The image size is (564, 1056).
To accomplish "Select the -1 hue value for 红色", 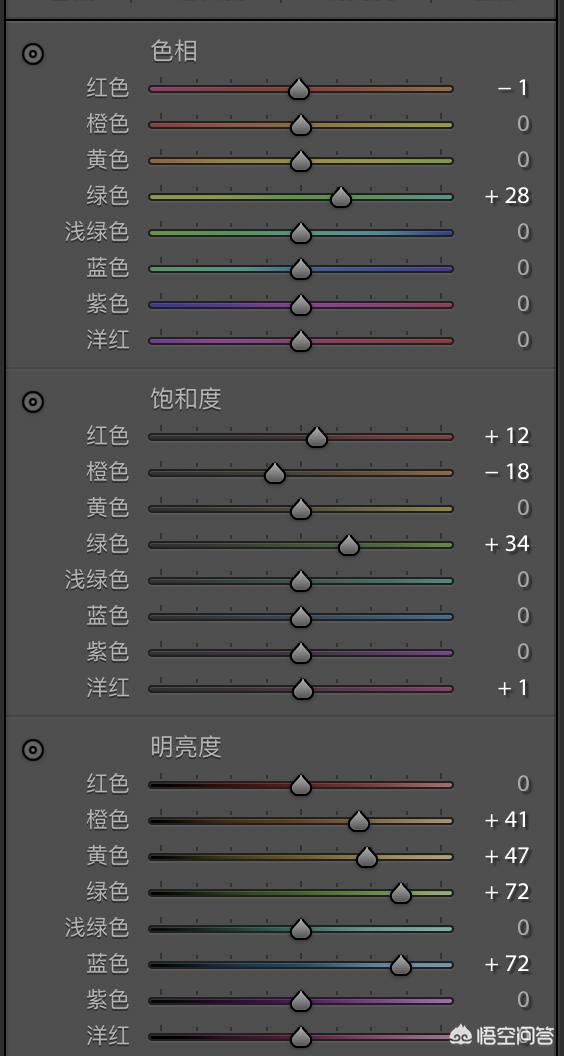I will 513,88.
